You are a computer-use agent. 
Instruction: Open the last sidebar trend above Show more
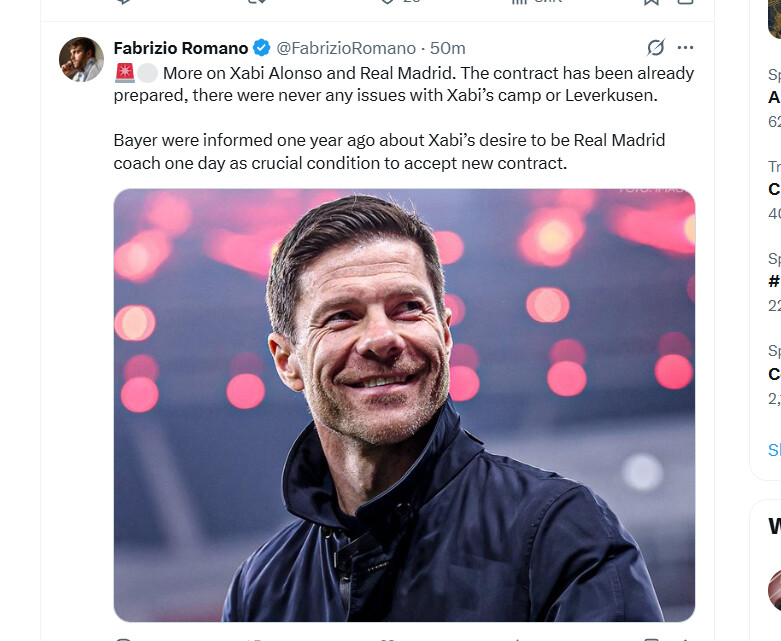click(x=774, y=374)
